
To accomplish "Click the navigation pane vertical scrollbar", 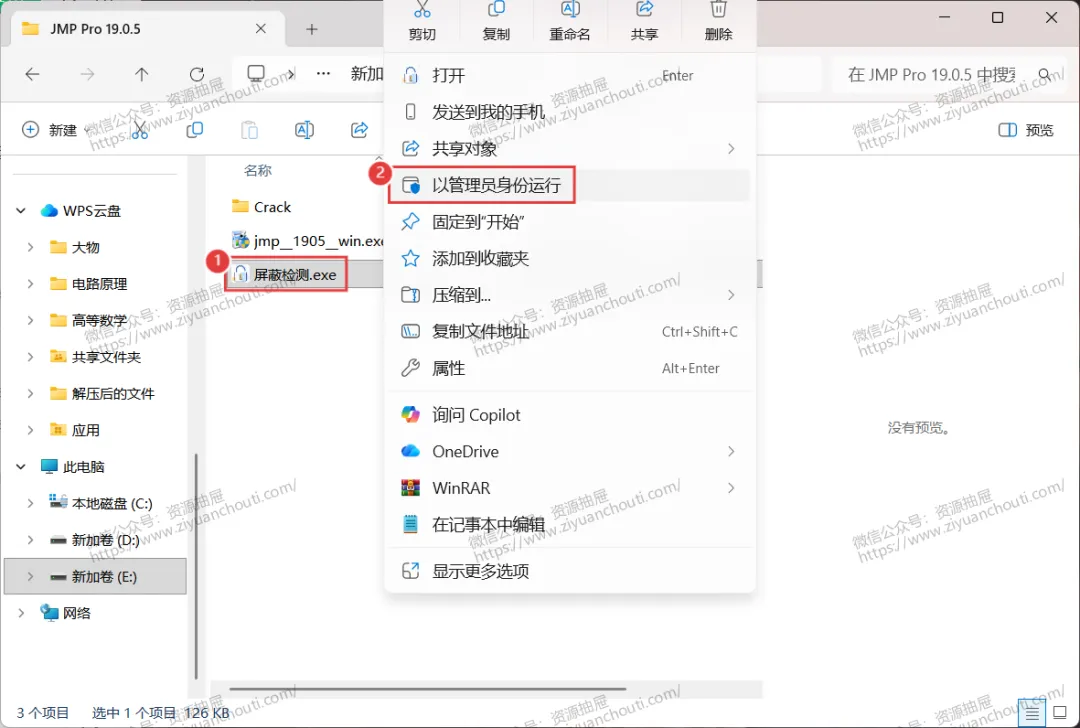I will (196, 566).
